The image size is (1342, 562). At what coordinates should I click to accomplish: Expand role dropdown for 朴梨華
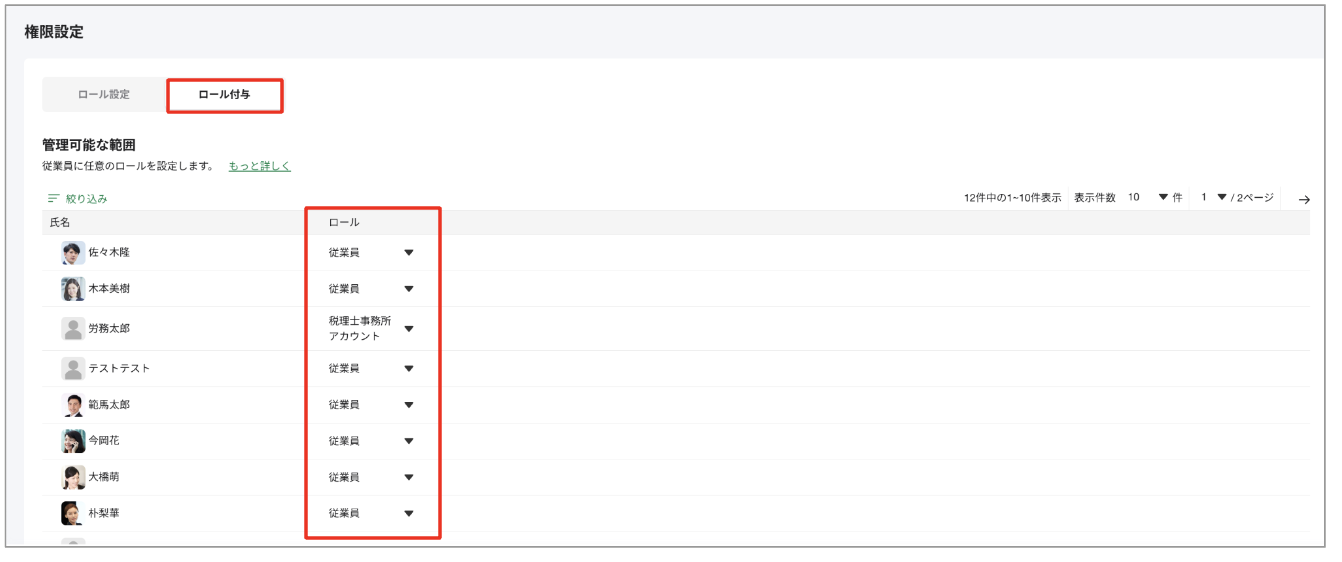pyautogui.click(x=408, y=513)
